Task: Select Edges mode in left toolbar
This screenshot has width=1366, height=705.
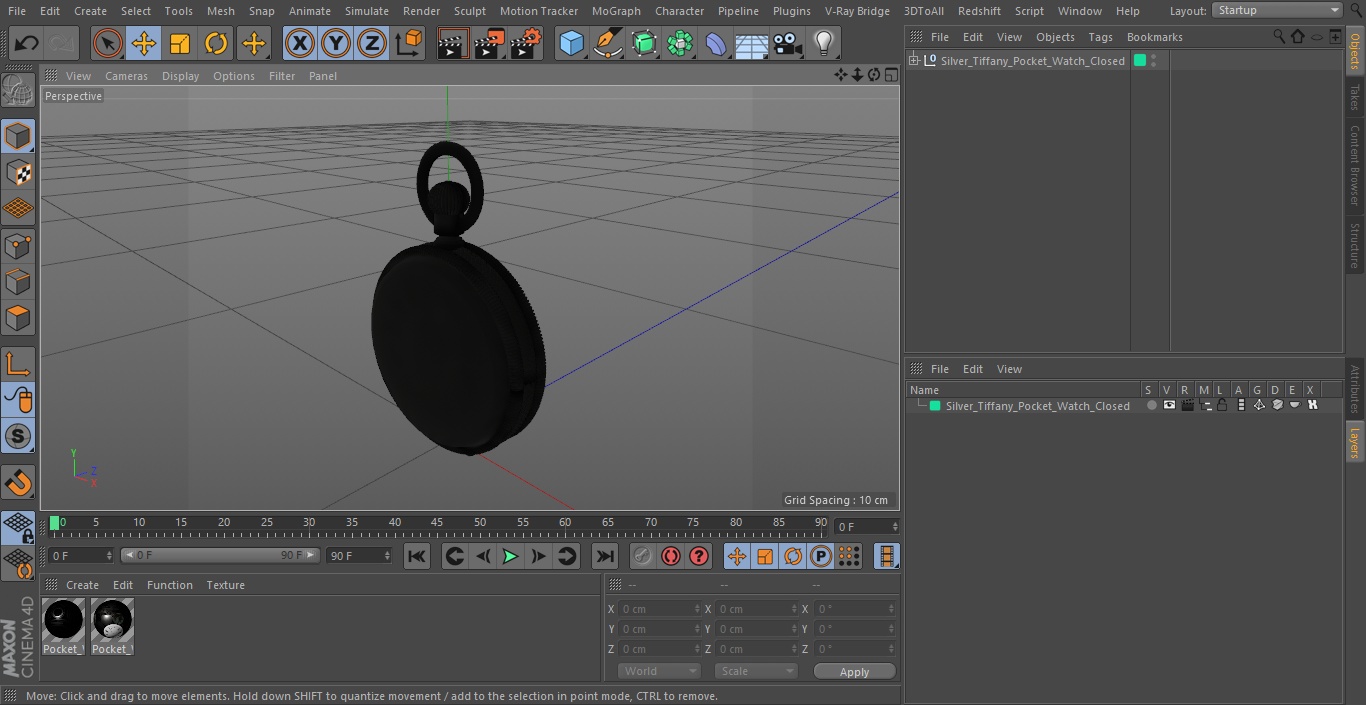Action: 18,282
